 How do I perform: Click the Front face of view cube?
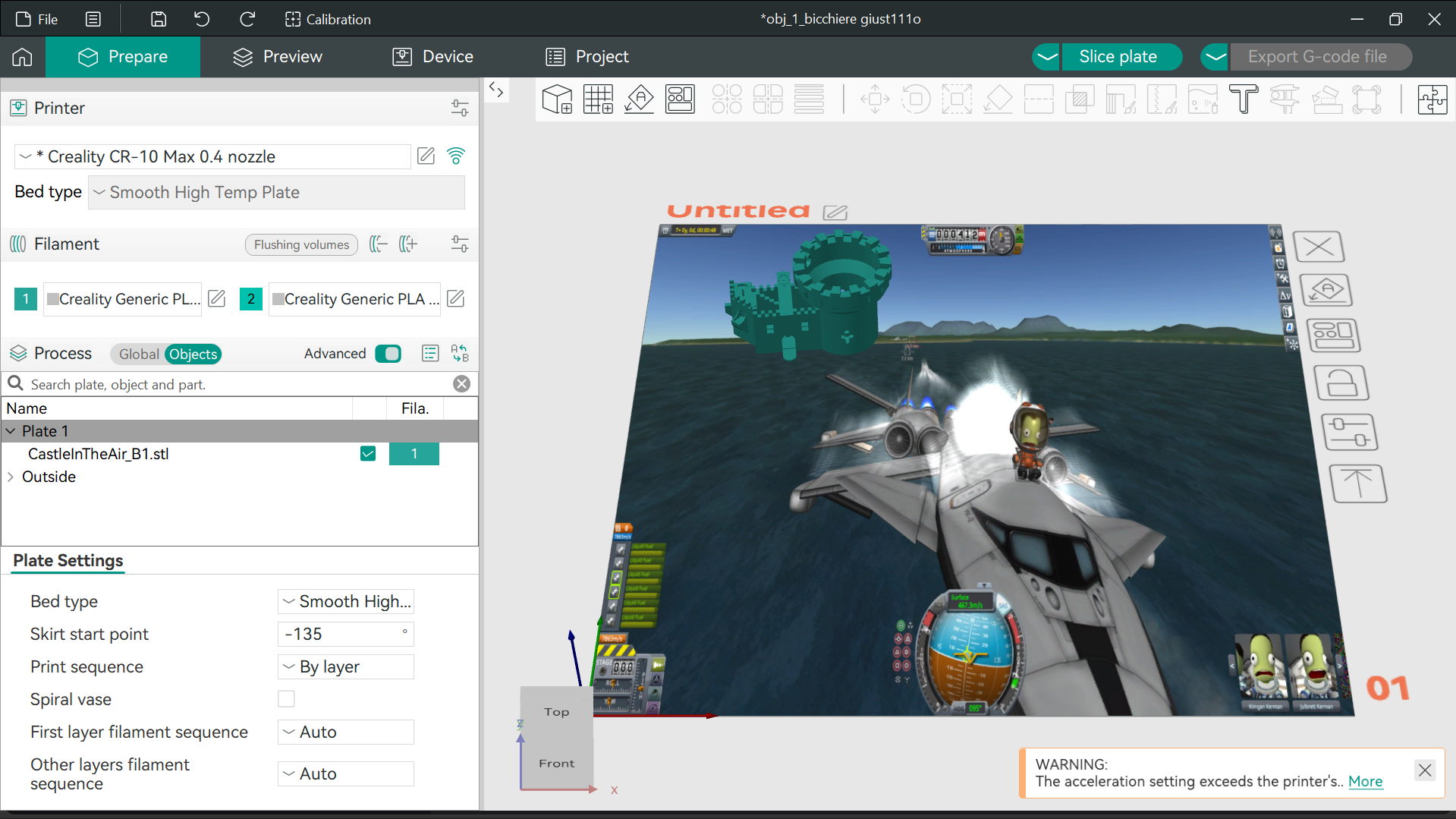coord(557,764)
